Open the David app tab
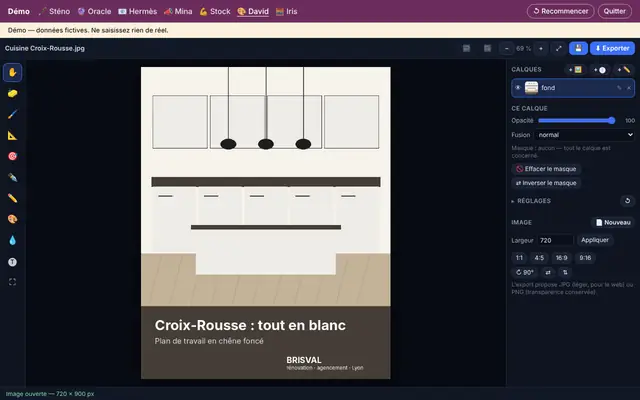640x400 pixels. pos(253,11)
